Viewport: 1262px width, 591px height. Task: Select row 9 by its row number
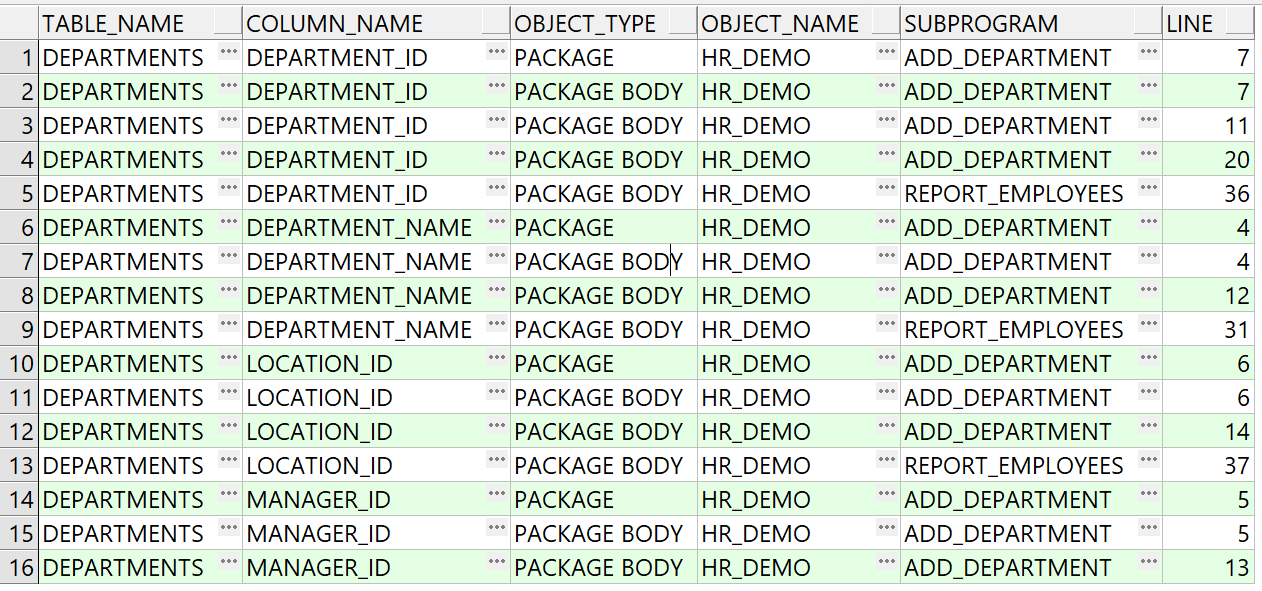point(20,330)
